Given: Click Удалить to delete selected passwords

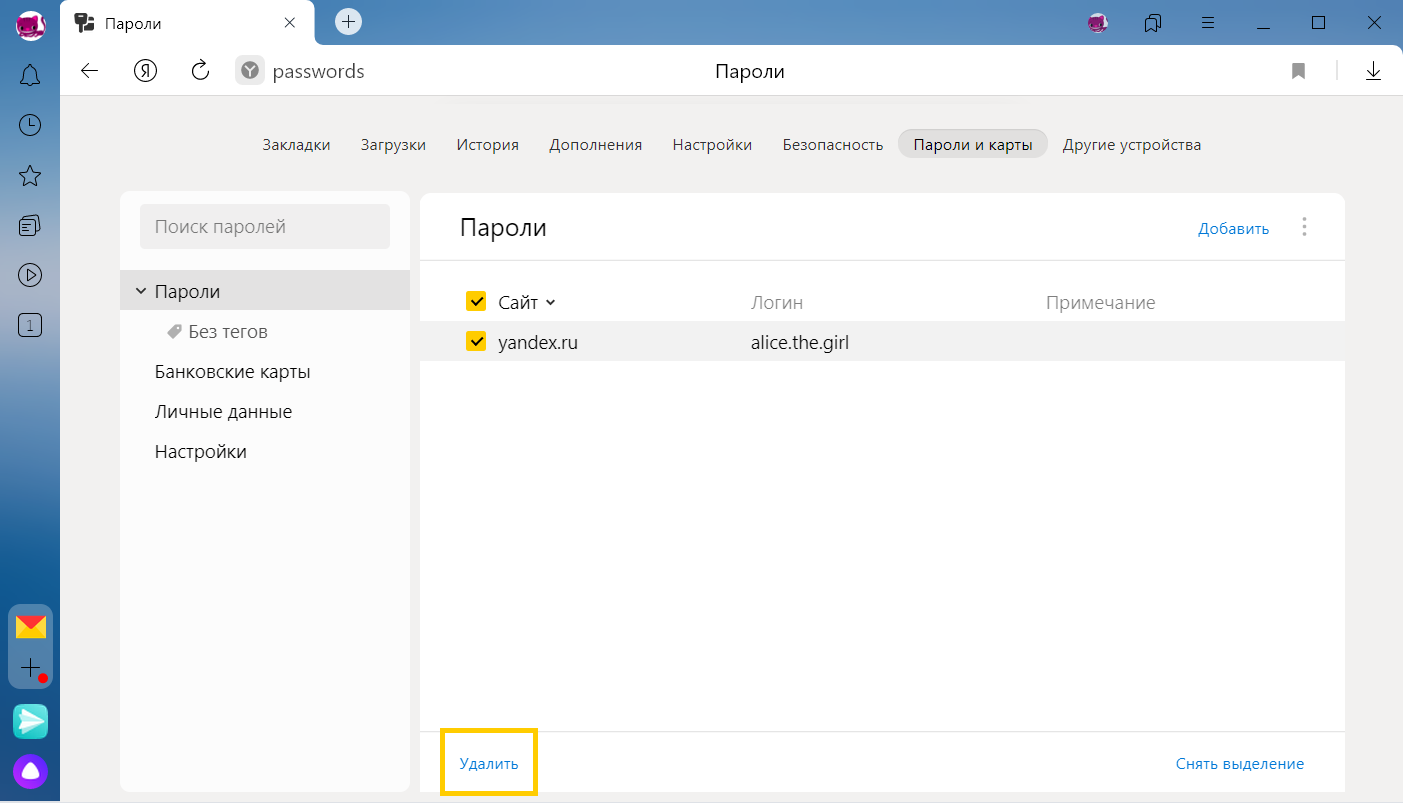Looking at the screenshot, I should pos(489,763).
